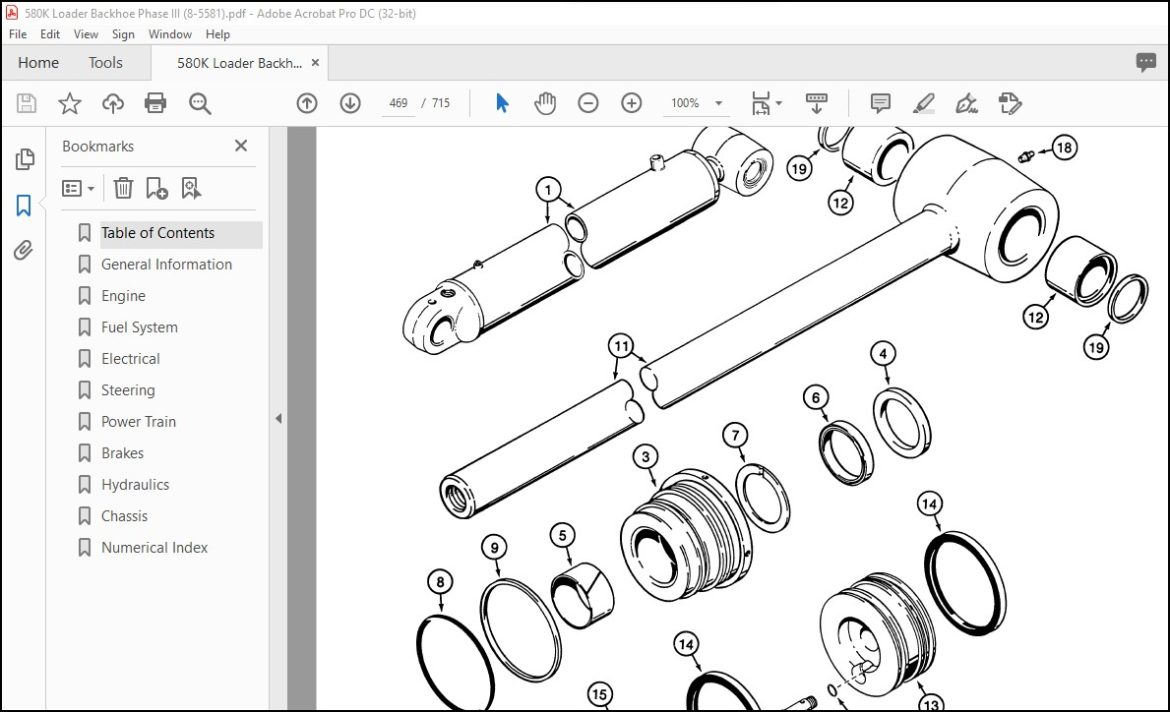Switch to the Home tab
1170x712 pixels.
pos(38,63)
